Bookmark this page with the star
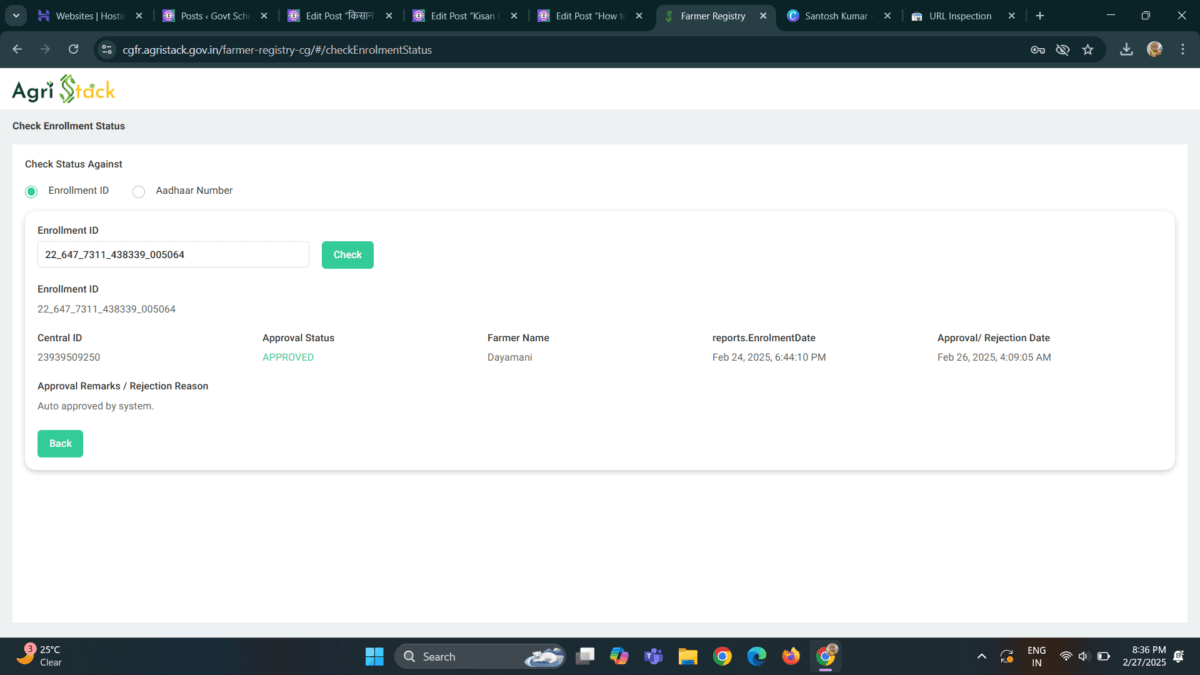 coord(1088,49)
